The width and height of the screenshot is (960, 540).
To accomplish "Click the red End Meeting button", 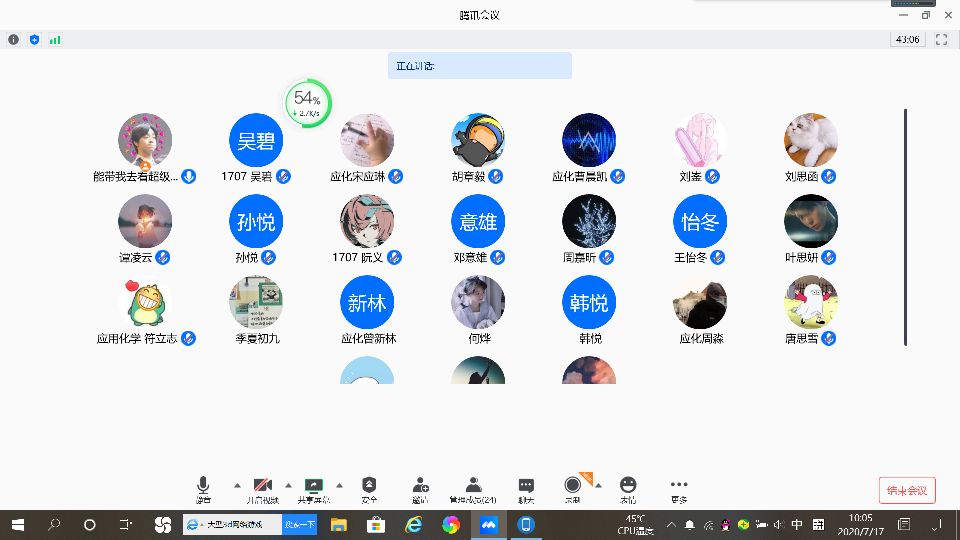I will (907, 490).
